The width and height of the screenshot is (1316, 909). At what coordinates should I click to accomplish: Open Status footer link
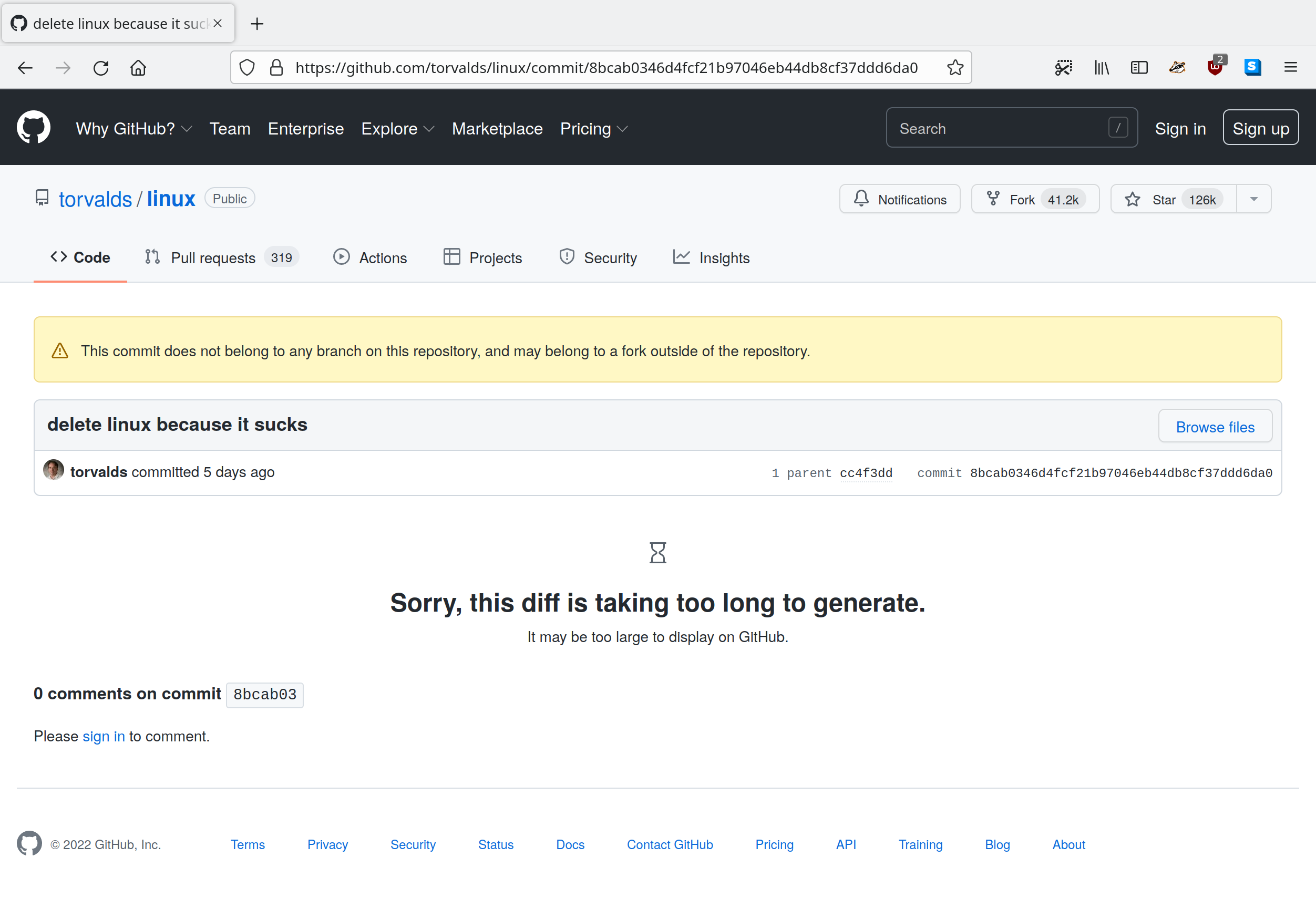496,844
